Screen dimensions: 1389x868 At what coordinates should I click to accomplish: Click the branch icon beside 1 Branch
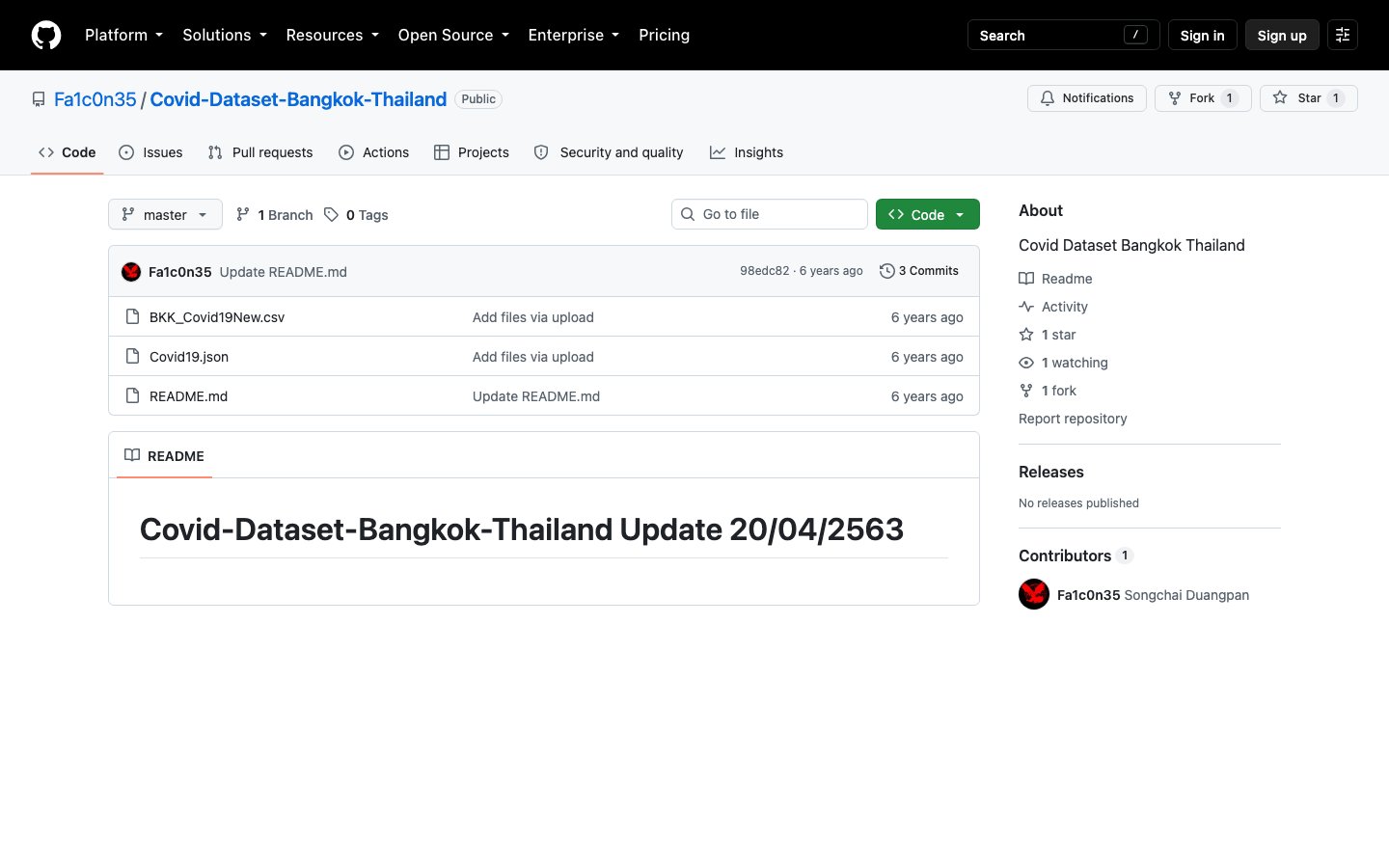click(243, 214)
